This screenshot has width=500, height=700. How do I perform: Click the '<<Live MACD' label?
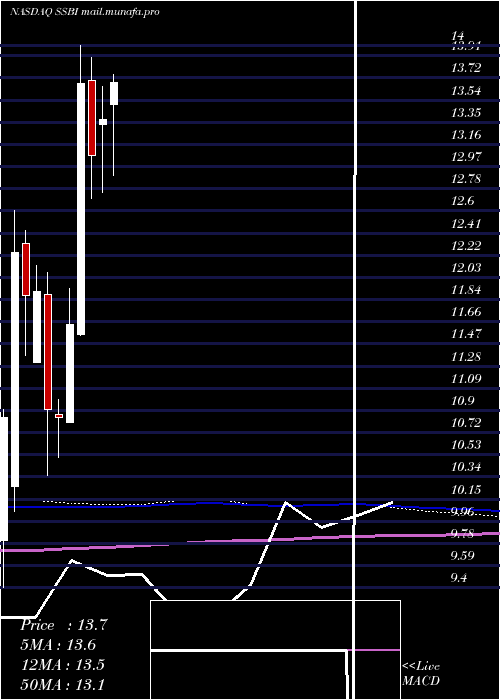pos(421,673)
